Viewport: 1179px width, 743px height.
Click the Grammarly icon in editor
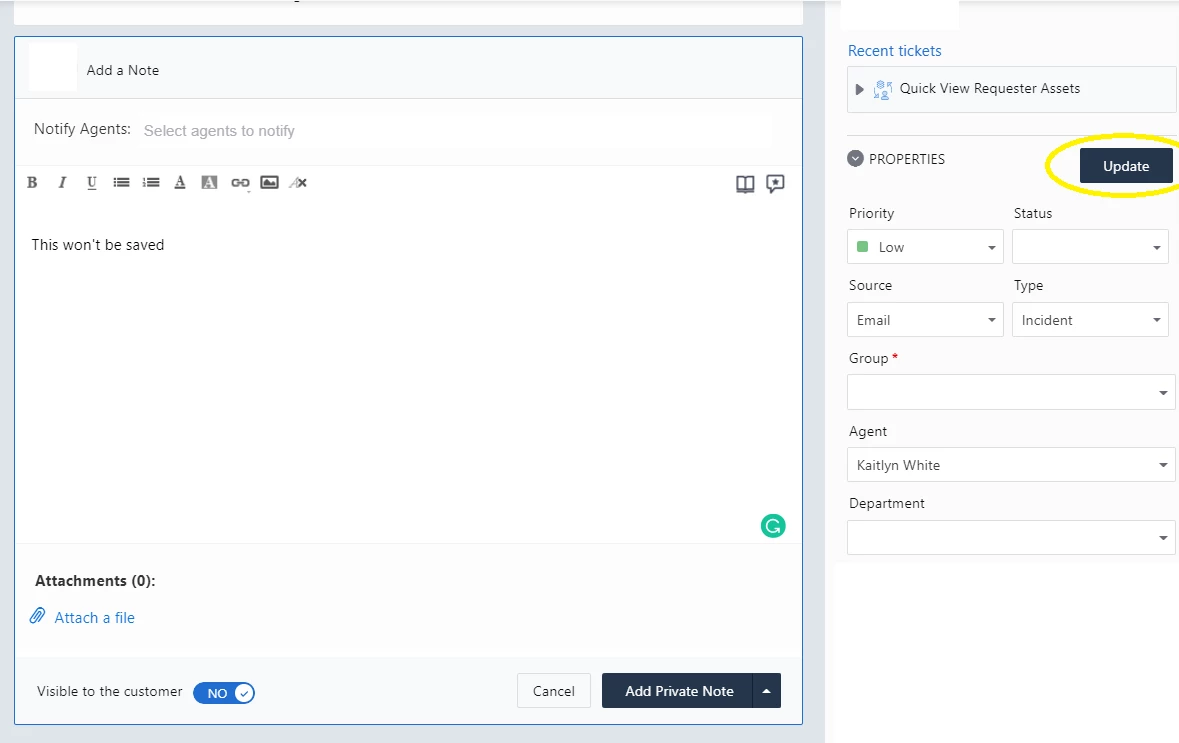point(773,526)
